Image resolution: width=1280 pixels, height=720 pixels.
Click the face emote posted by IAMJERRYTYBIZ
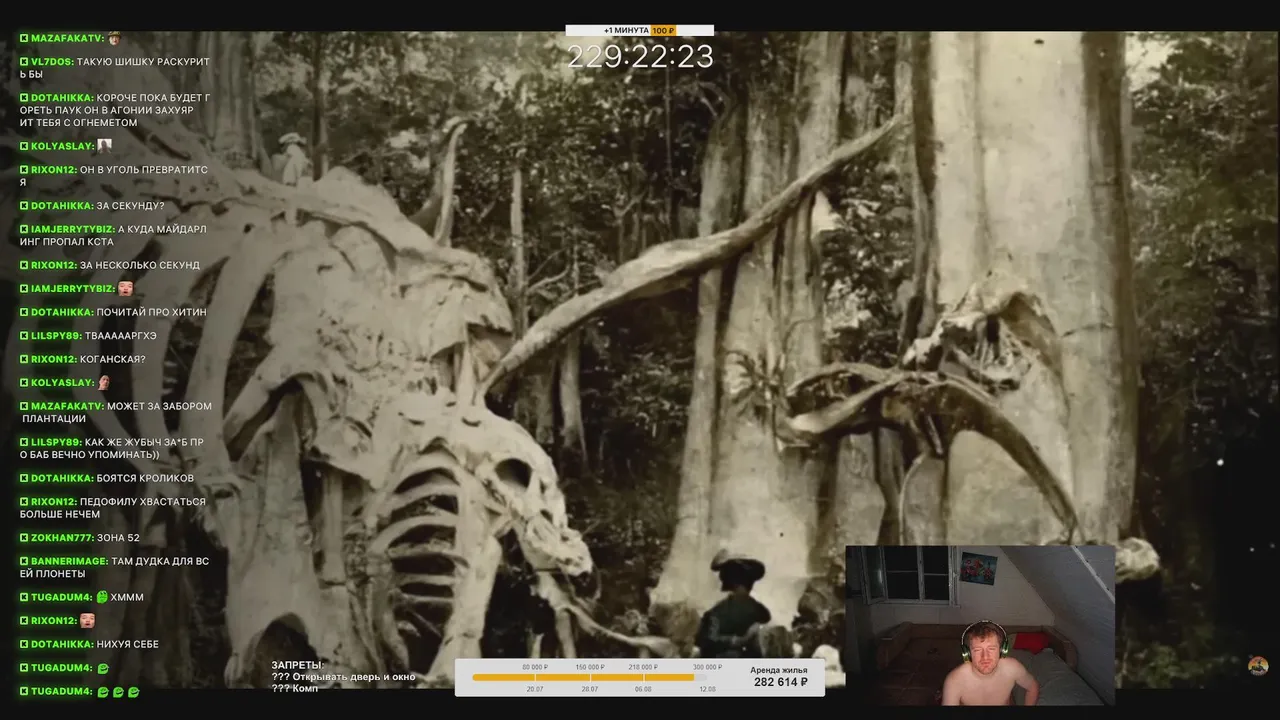tap(125, 289)
